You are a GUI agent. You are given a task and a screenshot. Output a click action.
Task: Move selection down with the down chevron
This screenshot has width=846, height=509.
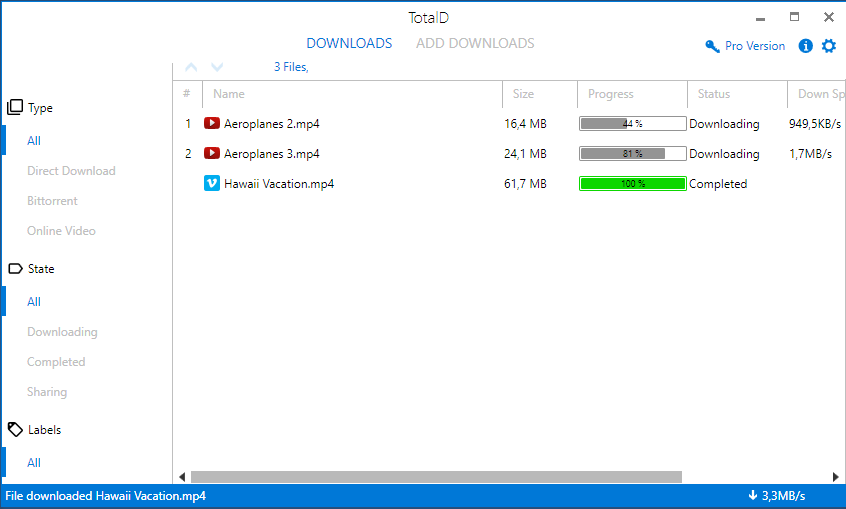pos(217,67)
